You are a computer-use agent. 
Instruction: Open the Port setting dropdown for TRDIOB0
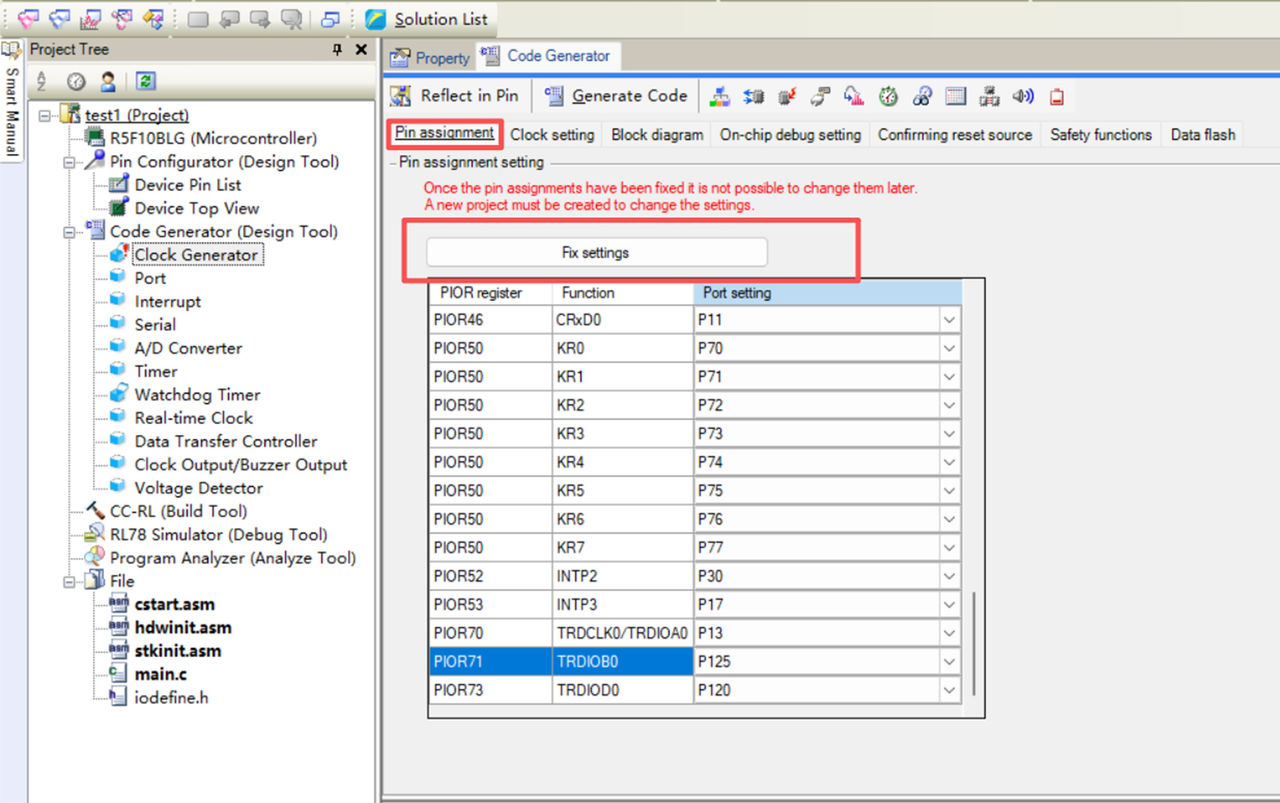click(949, 662)
